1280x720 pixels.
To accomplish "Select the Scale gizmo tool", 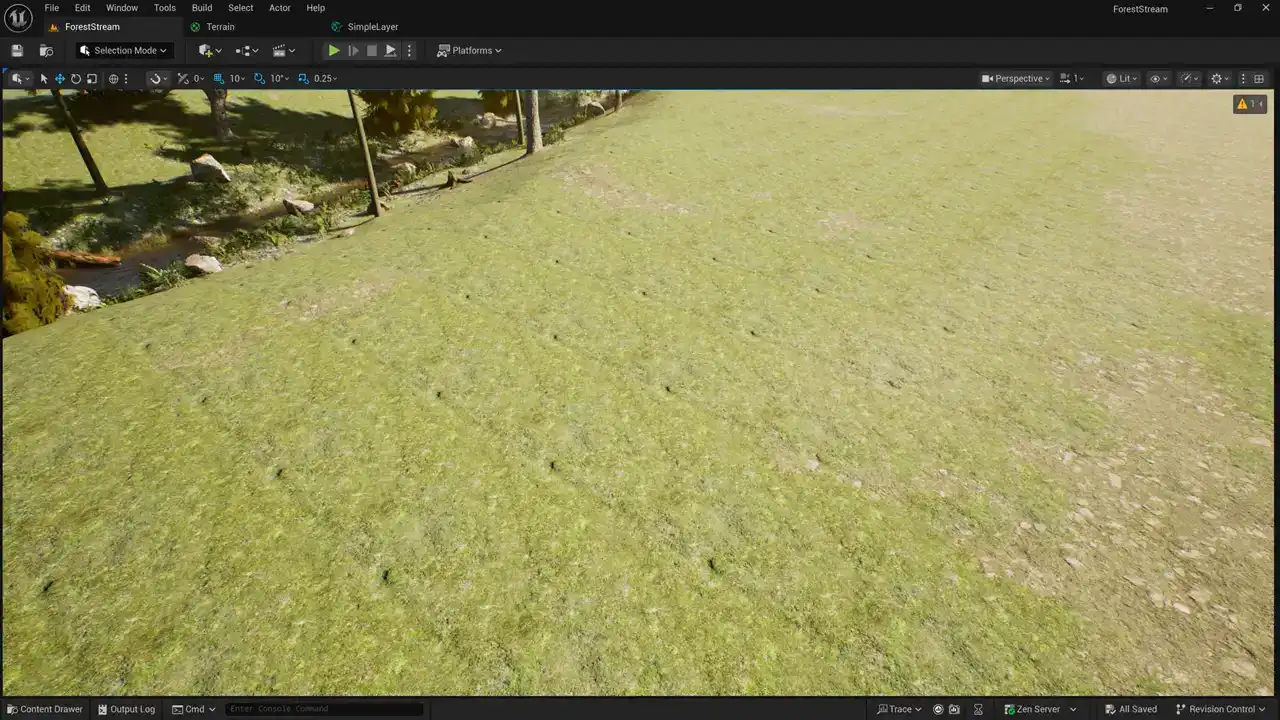I will (x=92, y=79).
